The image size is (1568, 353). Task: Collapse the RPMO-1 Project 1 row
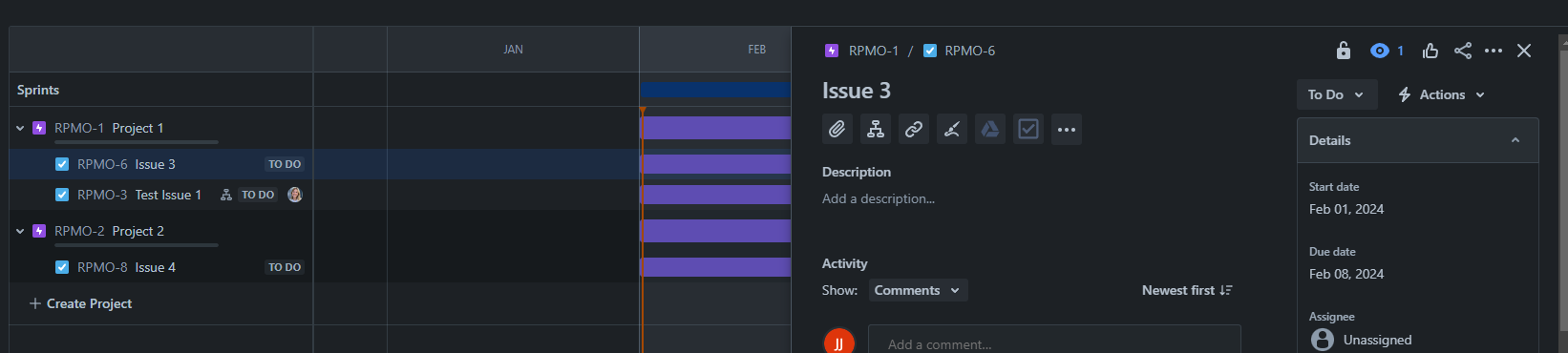click(x=20, y=128)
